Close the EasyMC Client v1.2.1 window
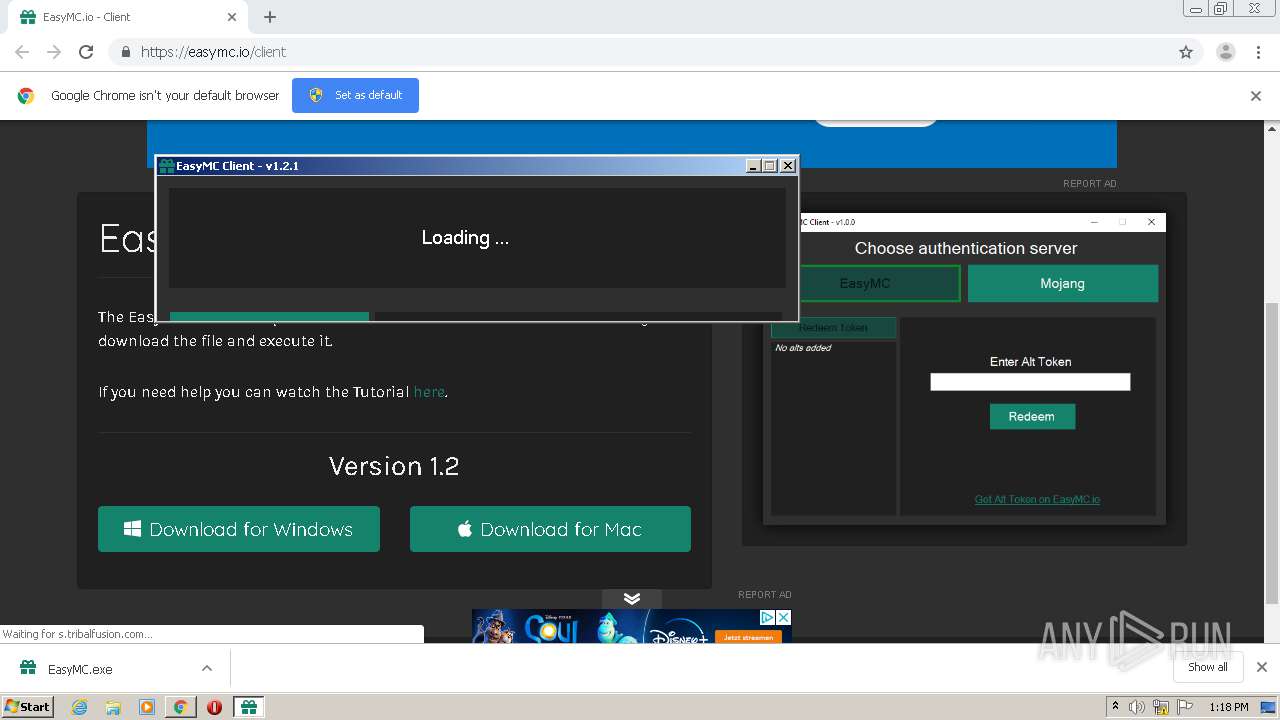This screenshot has height=720, width=1280. point(788,166)
